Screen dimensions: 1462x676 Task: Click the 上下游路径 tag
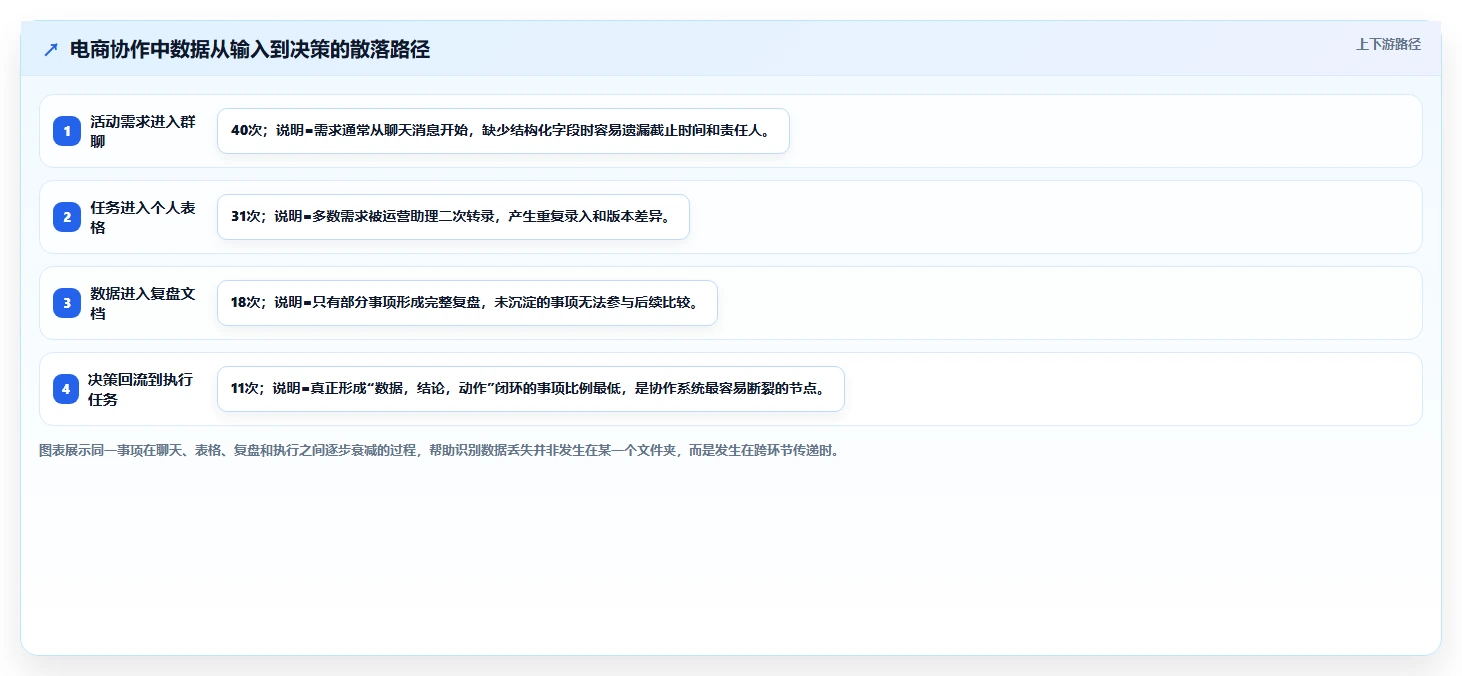click(1388, 44)
